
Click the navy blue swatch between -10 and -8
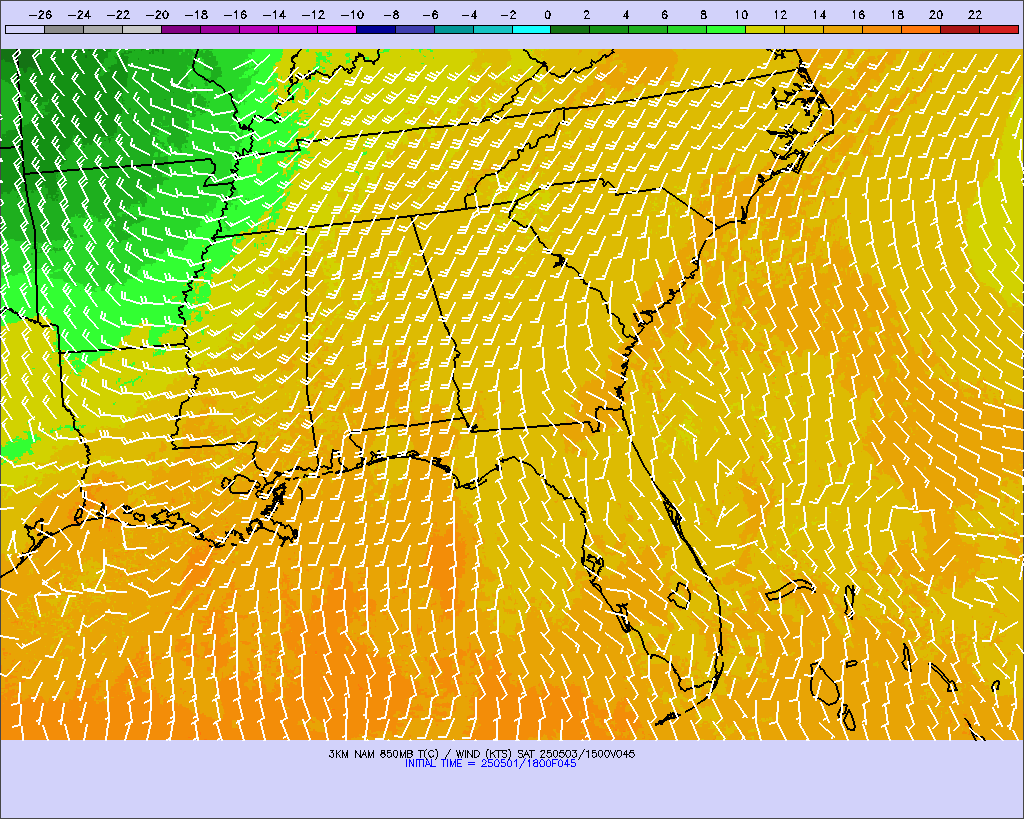point(376,29)
